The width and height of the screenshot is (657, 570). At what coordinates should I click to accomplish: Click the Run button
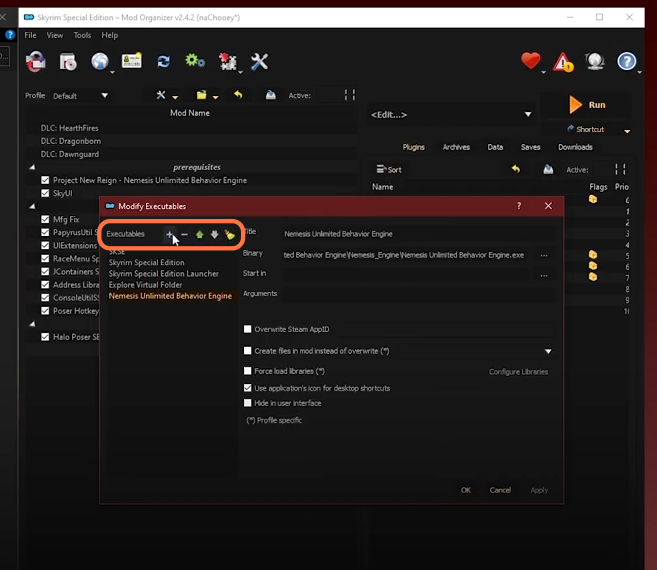coord(587,105)
